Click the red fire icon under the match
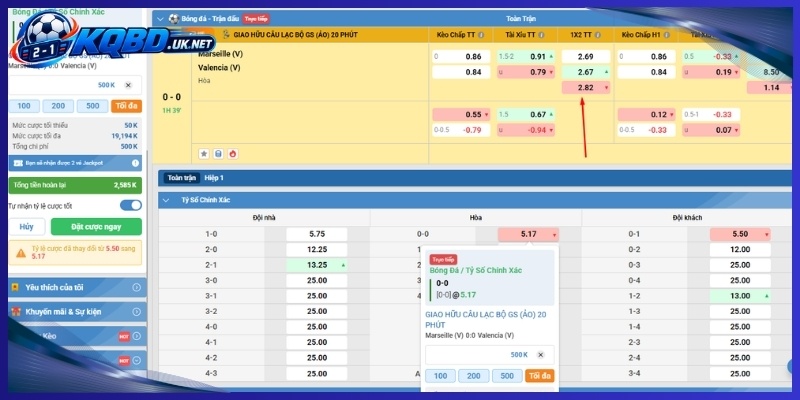Image resolution: width=800 pixels, height=400 pixels. [x=233, y=154]
